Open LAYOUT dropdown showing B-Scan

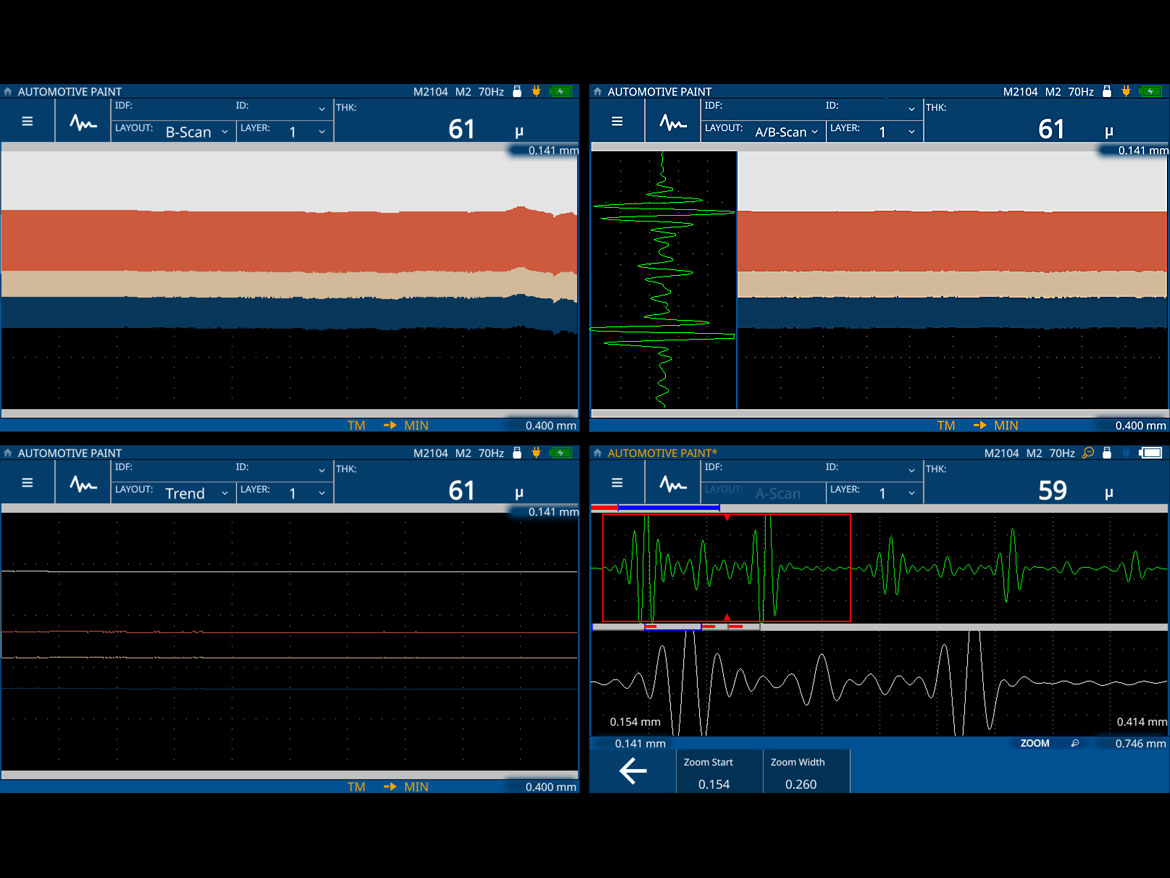(x=196, y=132)
